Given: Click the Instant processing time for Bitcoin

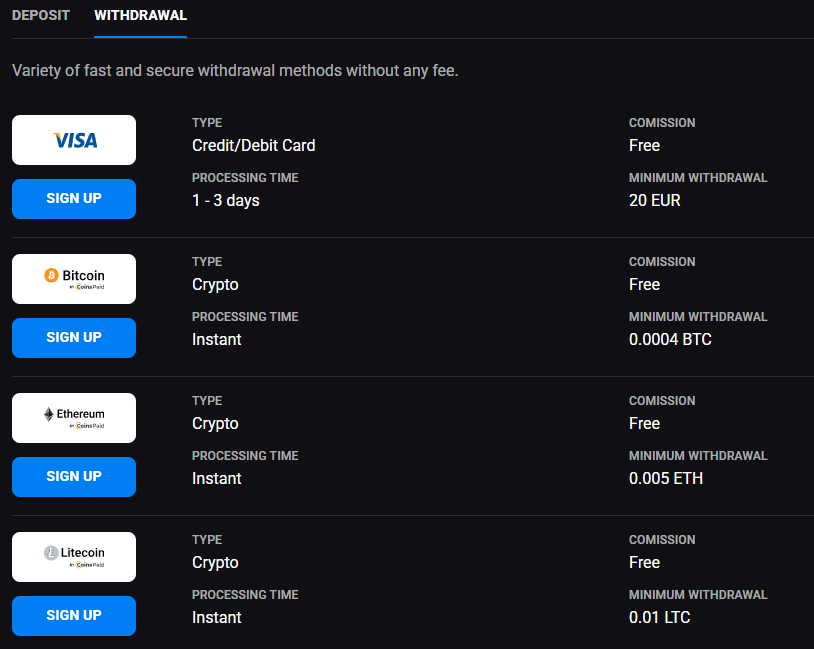Looking at the screenshot, I should pyautogui.click(x=216, y=339).
